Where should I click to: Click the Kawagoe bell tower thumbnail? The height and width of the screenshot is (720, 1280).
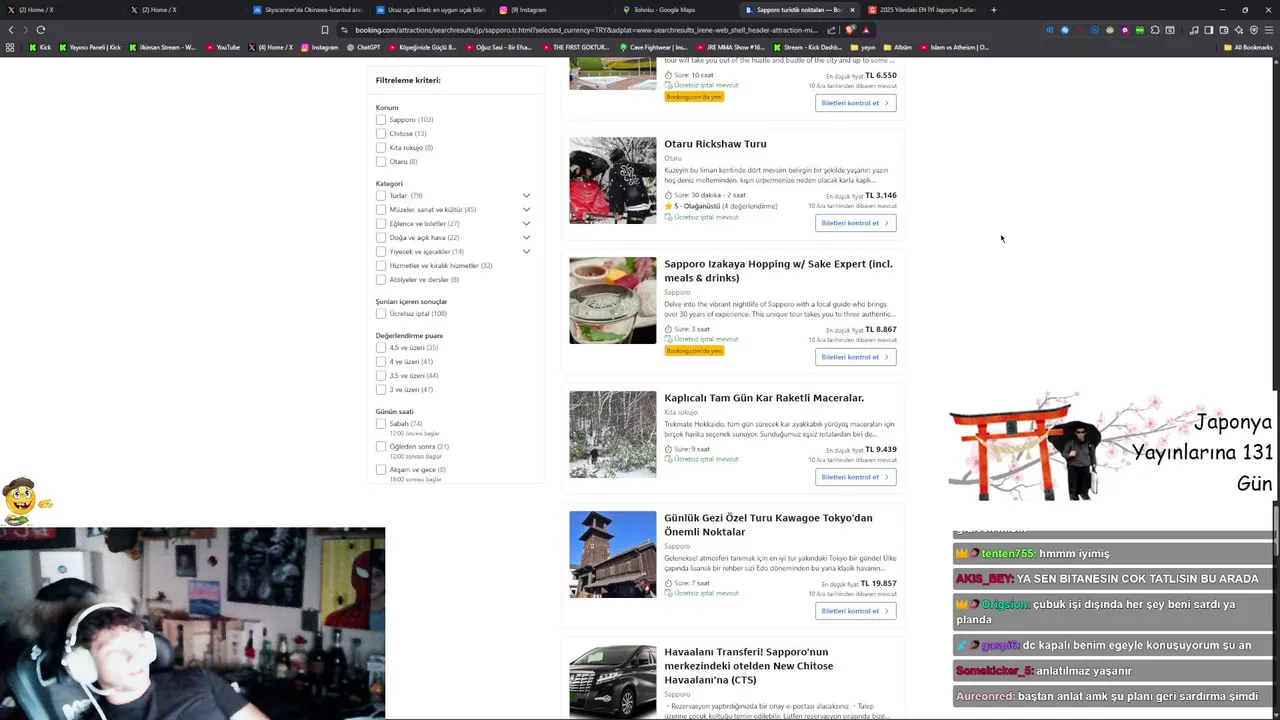tap(613, 554)
